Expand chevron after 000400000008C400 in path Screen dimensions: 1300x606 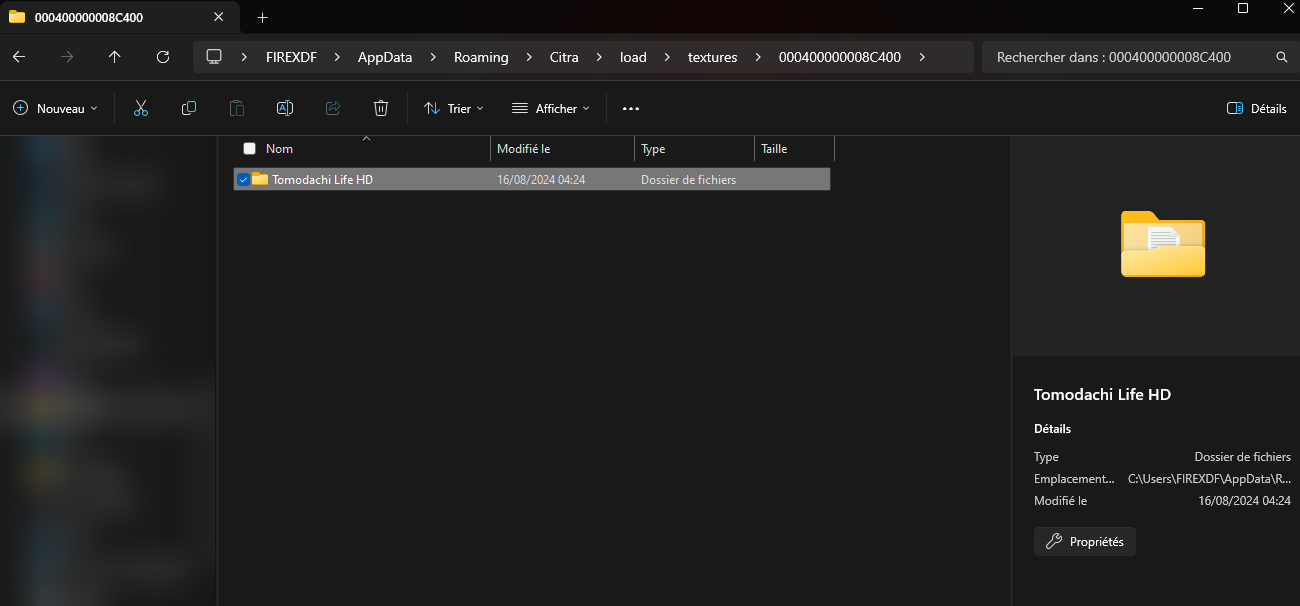coord(921,57)
